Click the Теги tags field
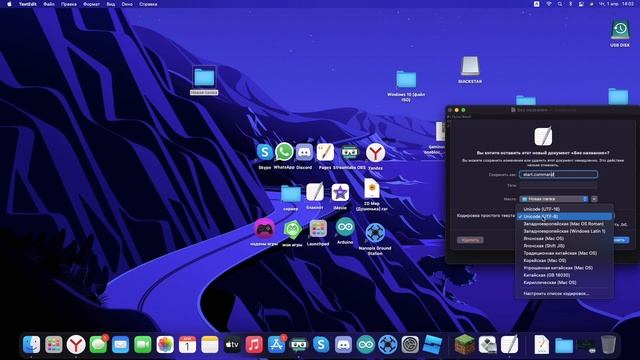The width and height of the screenshot is (640, 360). coord(558,185)
